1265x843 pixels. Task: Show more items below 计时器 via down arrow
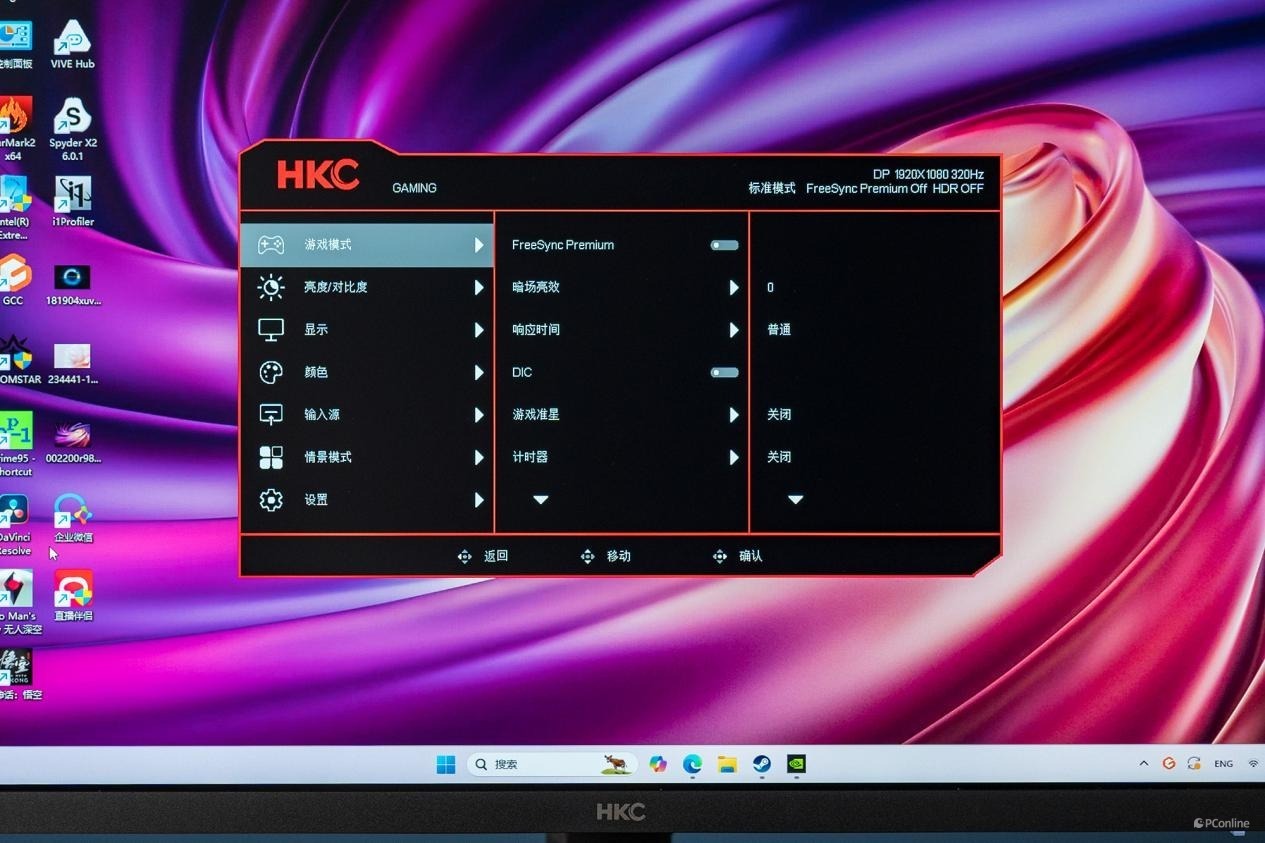click(x=541, y=500)
